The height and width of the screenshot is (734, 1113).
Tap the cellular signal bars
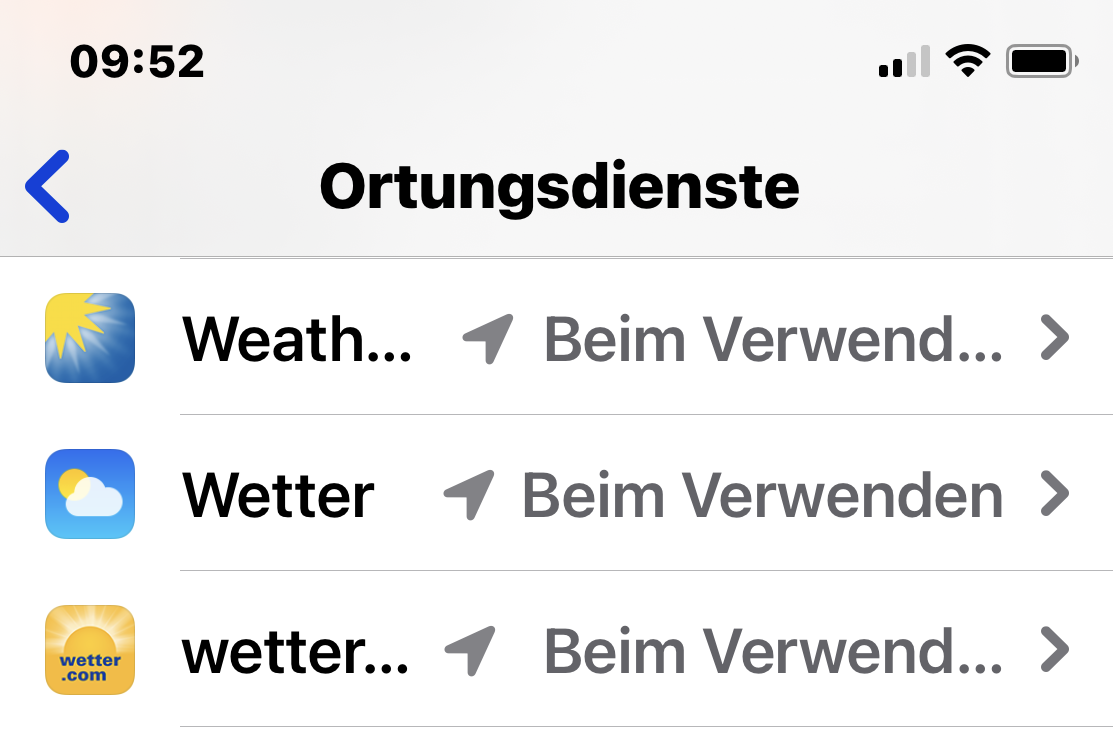[x=904, y=62]
